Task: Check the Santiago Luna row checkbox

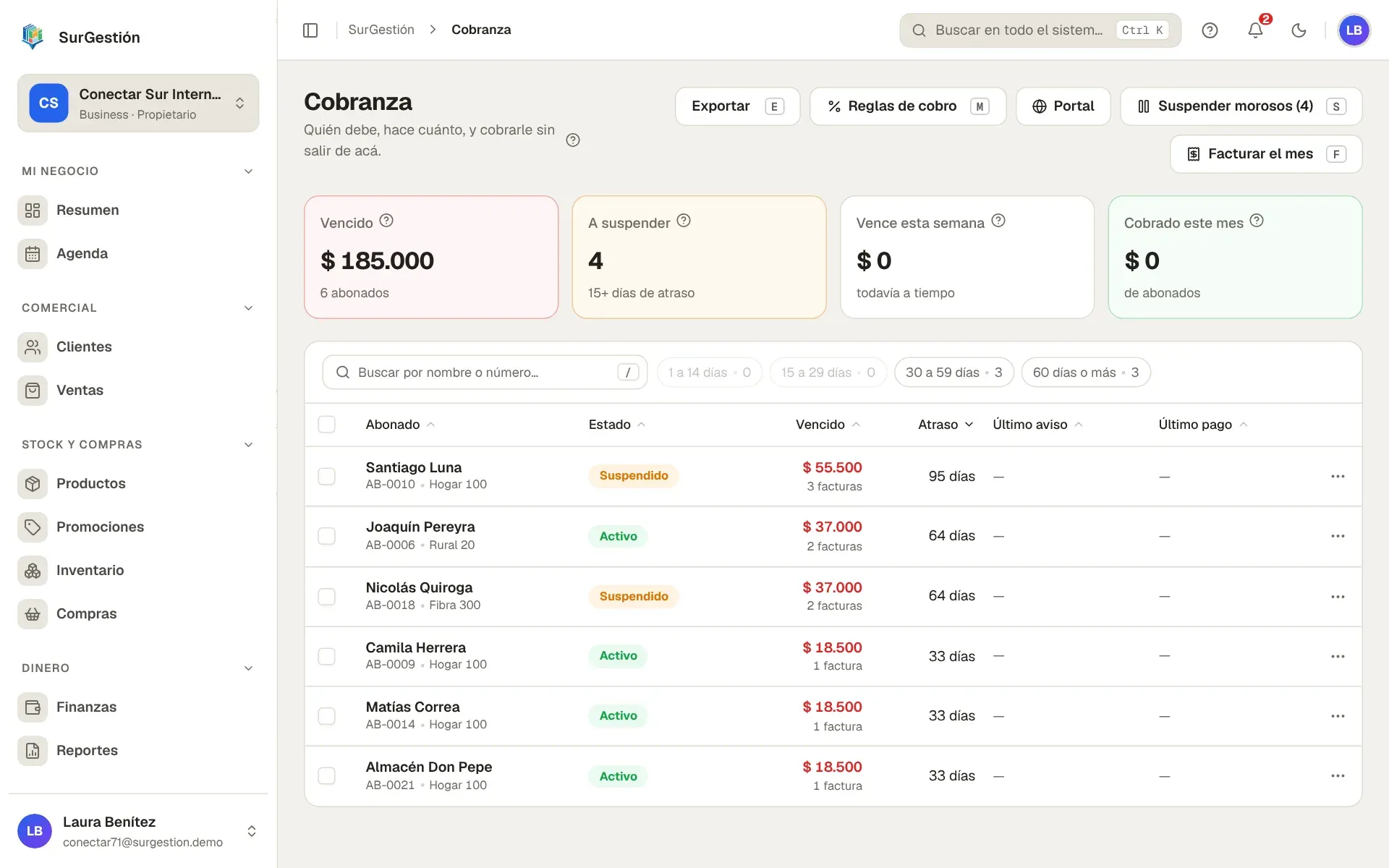Action: pos(327,476)
